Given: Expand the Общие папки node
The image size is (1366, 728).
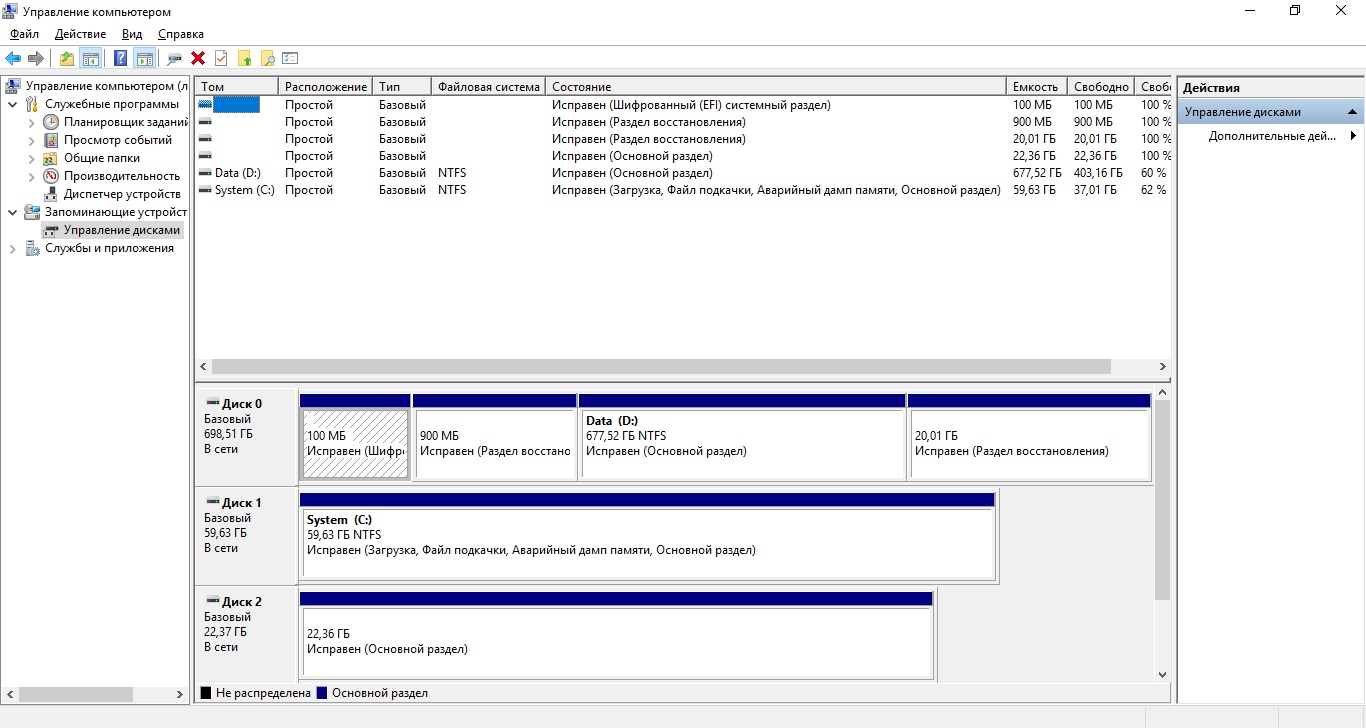Looking at the screenshot, I should 32,158.
